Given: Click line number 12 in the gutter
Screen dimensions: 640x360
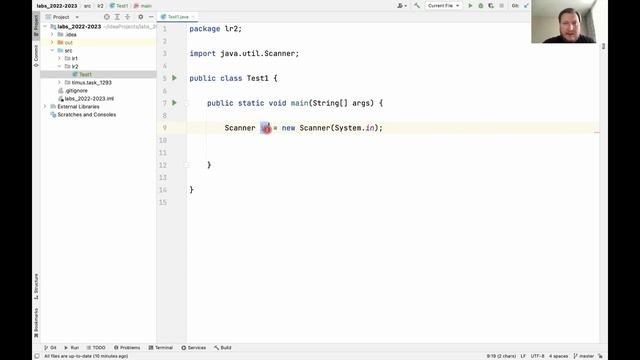Looking at the screenshot, I should pyautogui.click(x=163, y=165).
